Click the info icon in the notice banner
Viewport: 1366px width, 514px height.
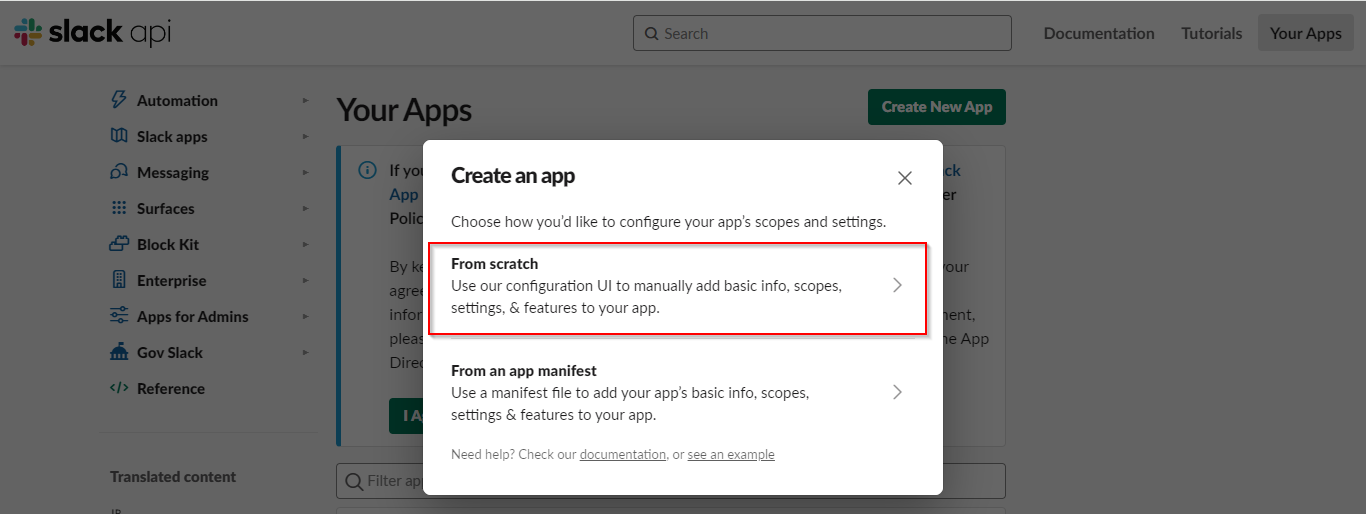tap(368, 170)
